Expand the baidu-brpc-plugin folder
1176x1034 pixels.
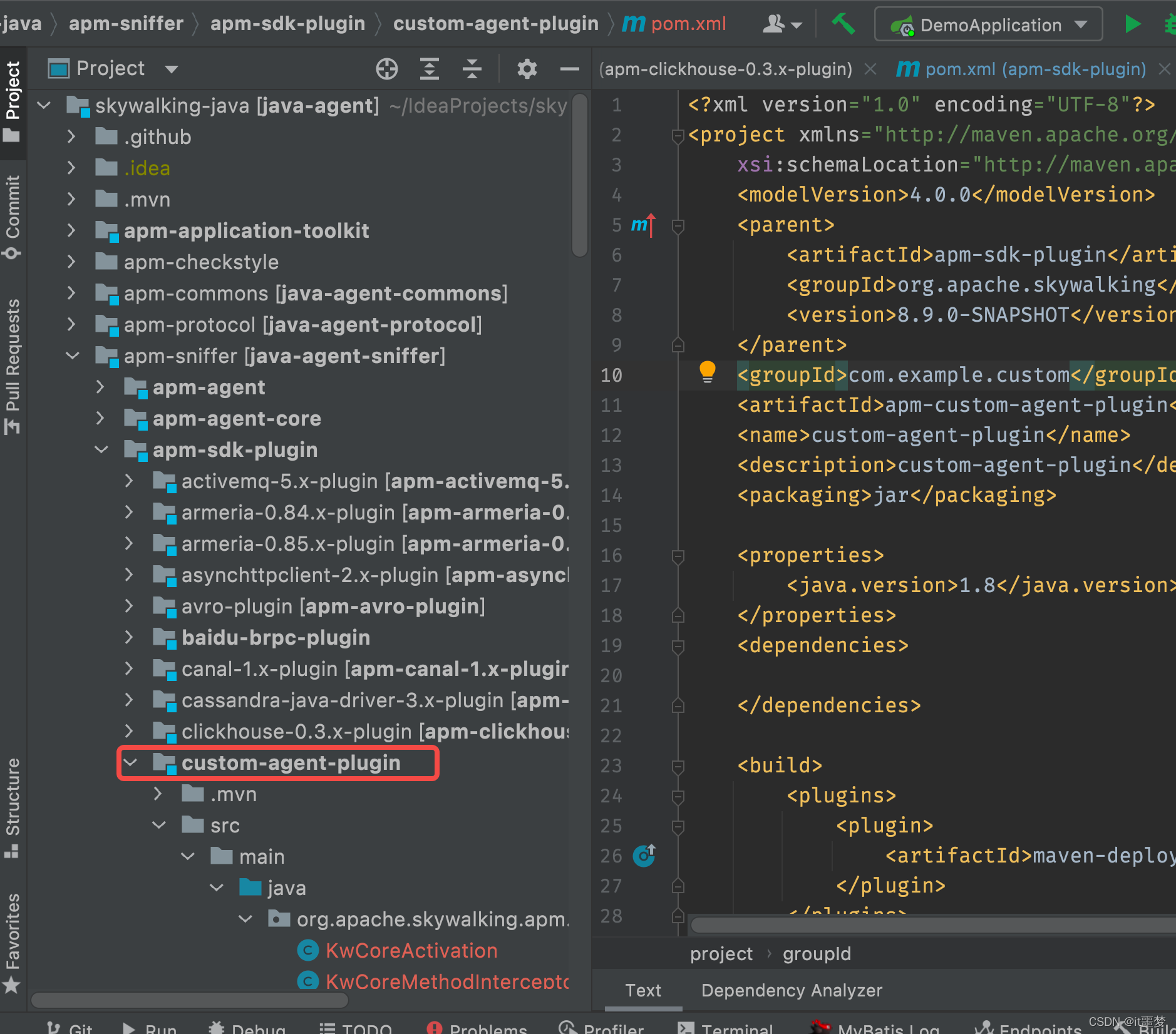point(129,637)
